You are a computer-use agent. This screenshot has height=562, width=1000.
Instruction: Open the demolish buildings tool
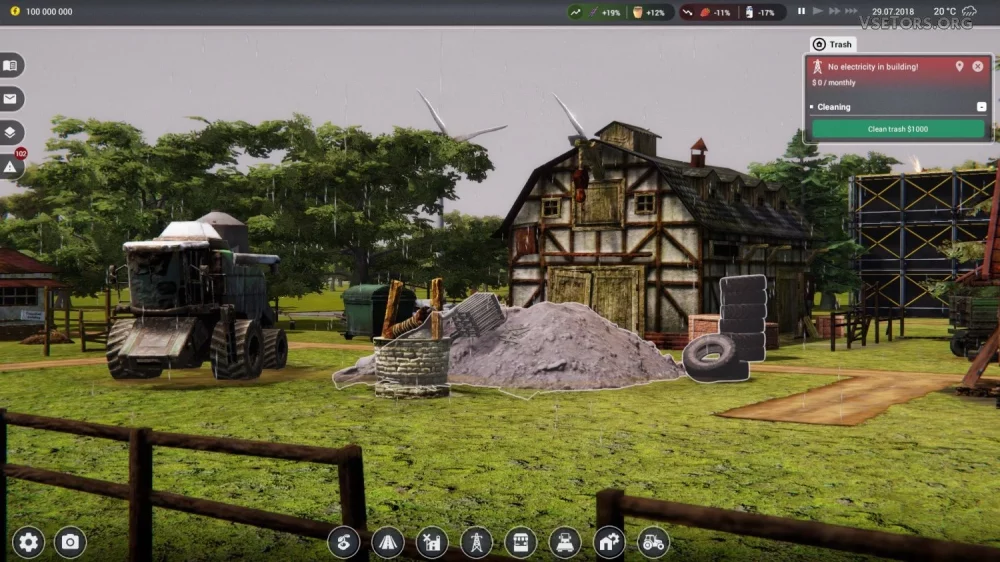click(x=432, y=542)
